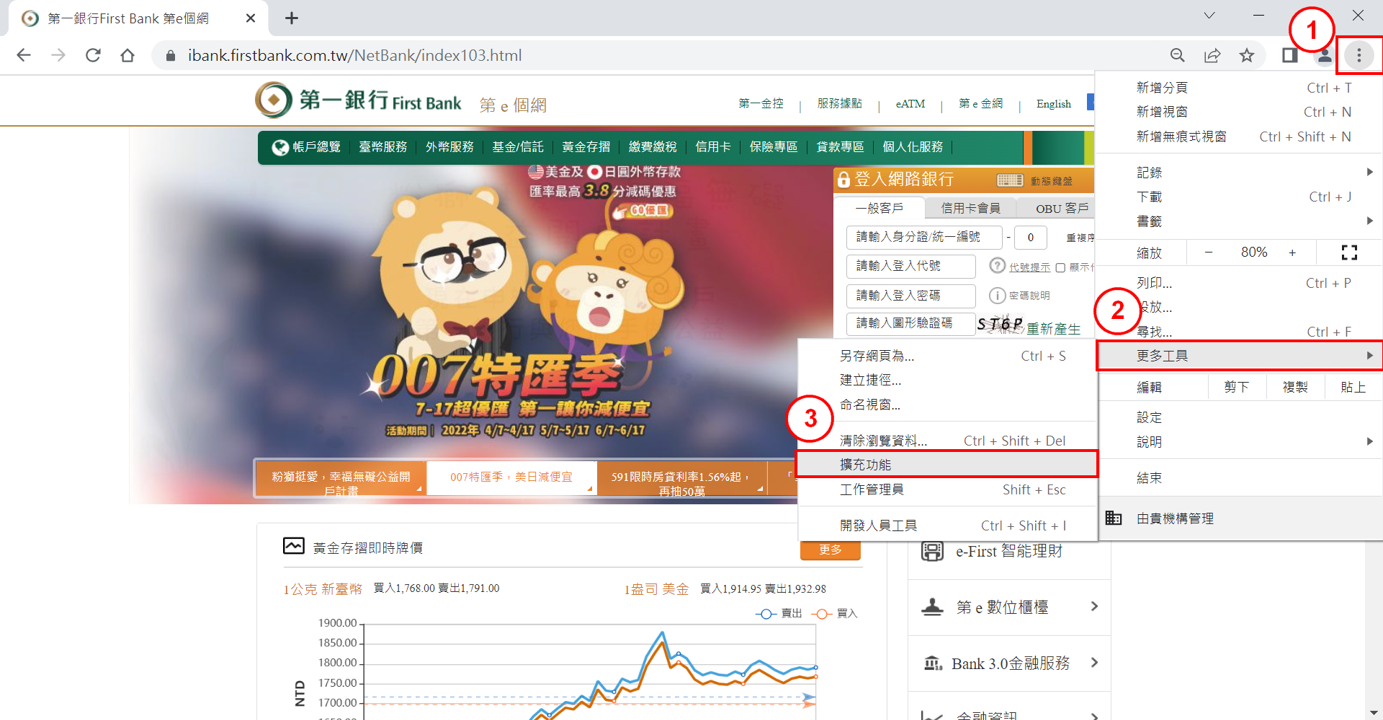
Task: Expand 第 e 數位櫃檯 chevron
Action: pos(1094,607)
